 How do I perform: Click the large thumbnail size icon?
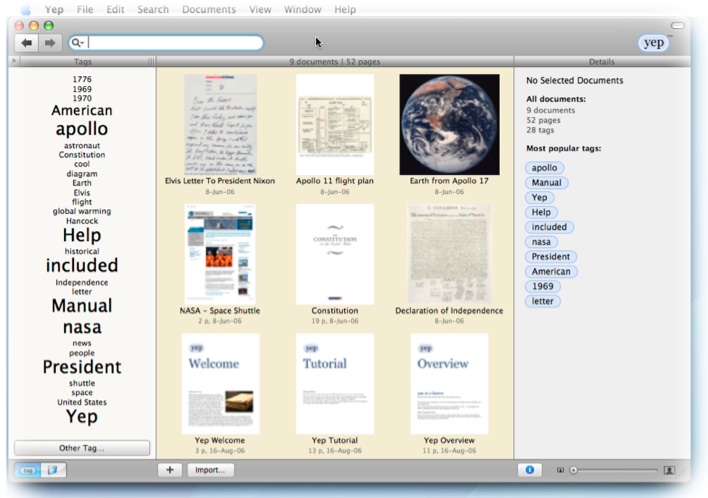pos(669,470)
